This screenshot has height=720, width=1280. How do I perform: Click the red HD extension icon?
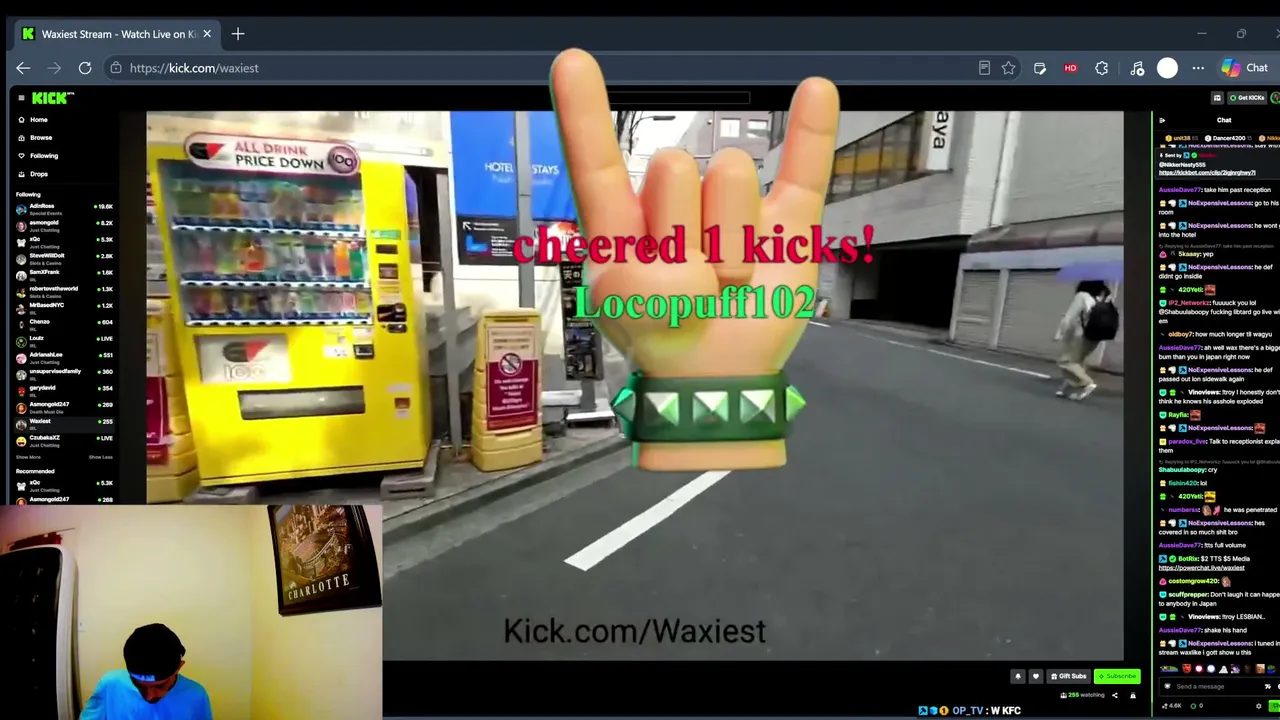click(x=1070, y=68)
